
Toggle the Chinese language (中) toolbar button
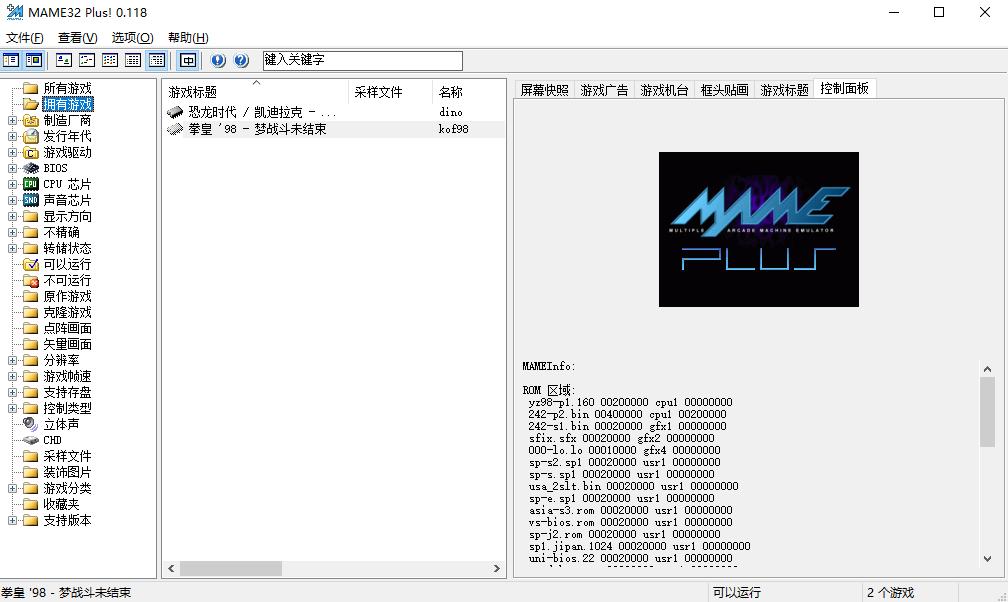188,60
